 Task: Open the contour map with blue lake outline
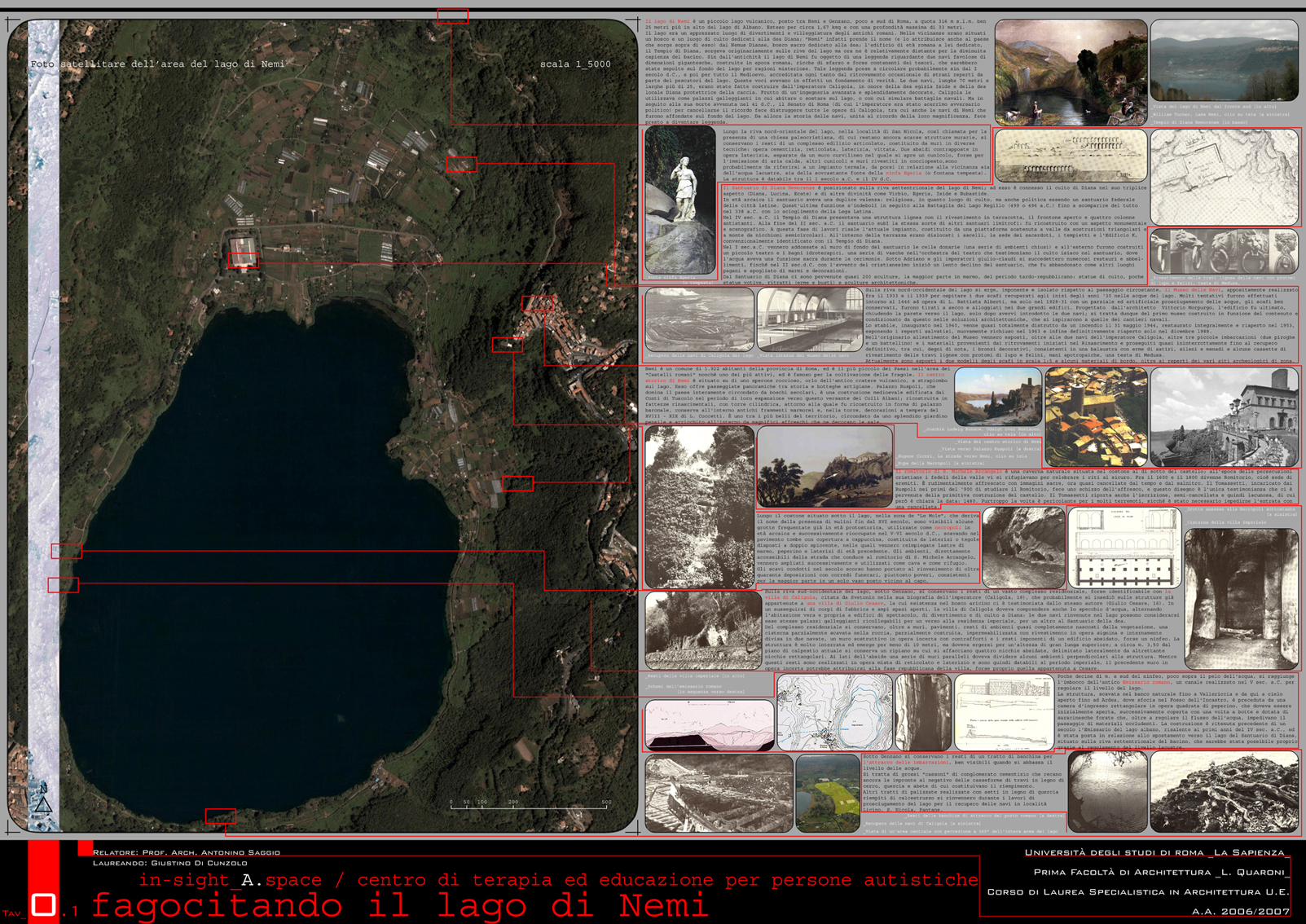[x=834, y=712]
